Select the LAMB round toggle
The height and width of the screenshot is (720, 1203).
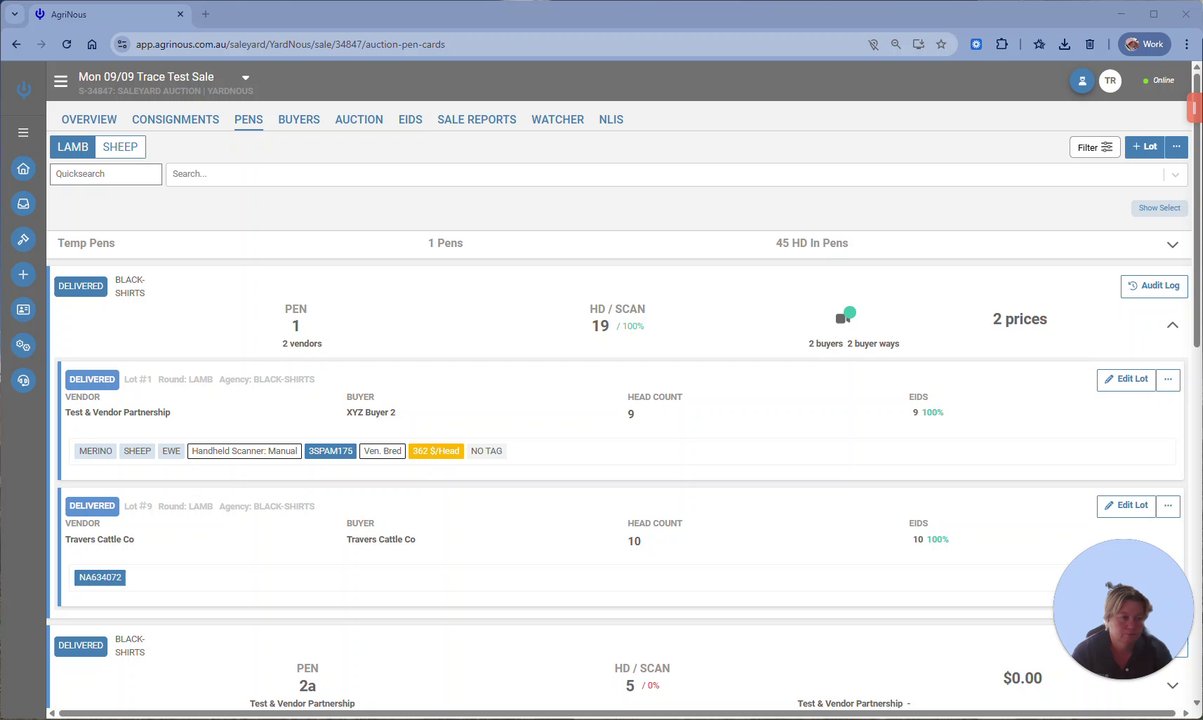73,147
